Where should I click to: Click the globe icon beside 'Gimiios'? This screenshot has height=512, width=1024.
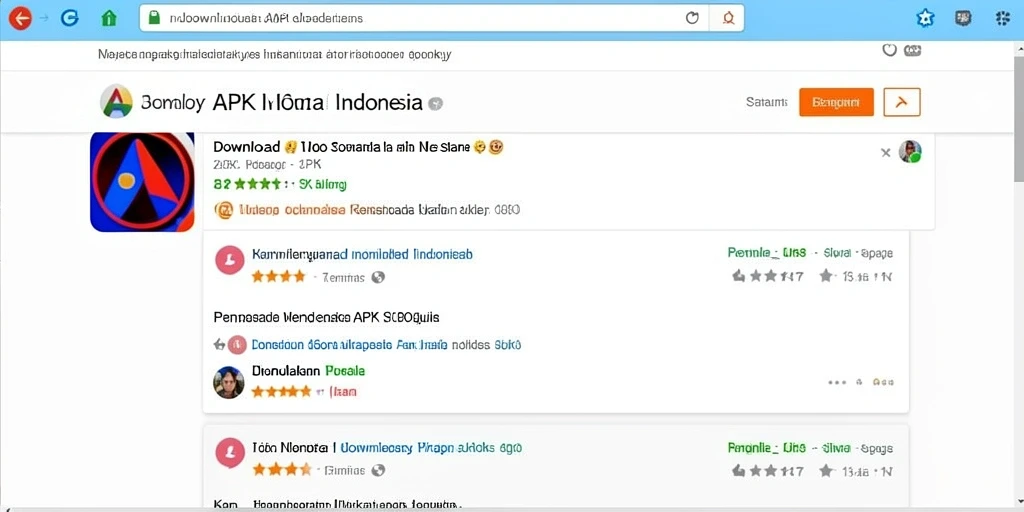point(378,470)
